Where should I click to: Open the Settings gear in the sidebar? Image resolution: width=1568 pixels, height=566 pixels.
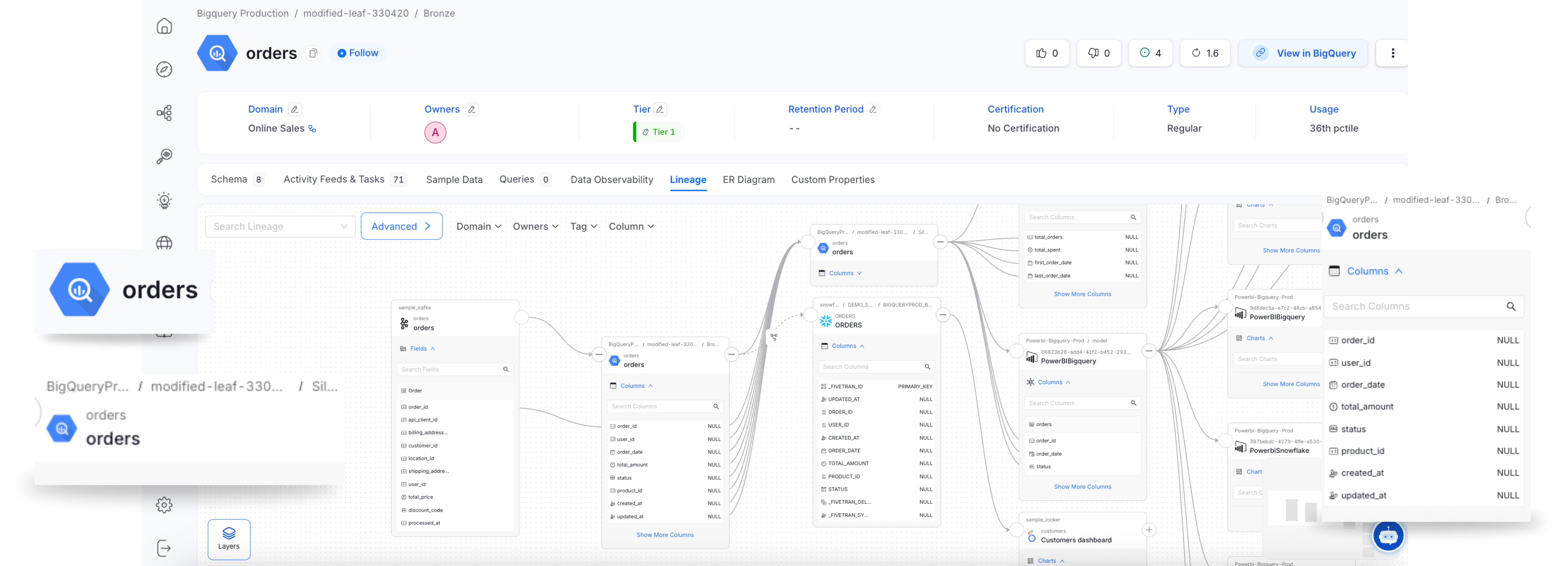tap(164, 505)
